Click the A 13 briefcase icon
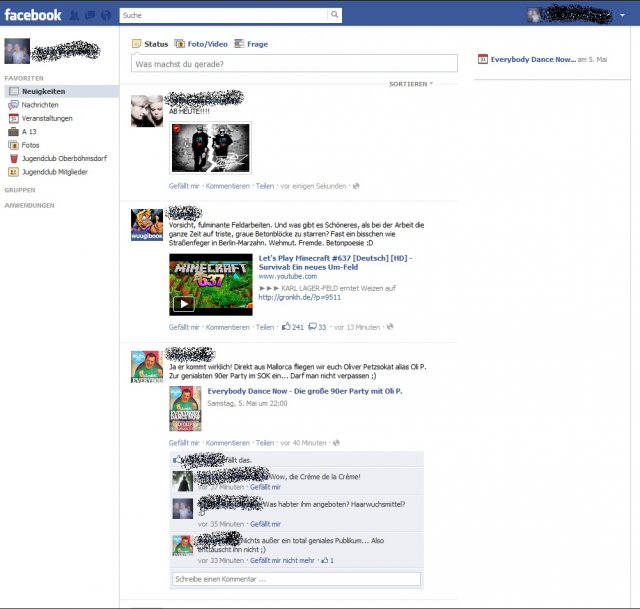Viewport: 640px width, 609px height. point(13,131)
